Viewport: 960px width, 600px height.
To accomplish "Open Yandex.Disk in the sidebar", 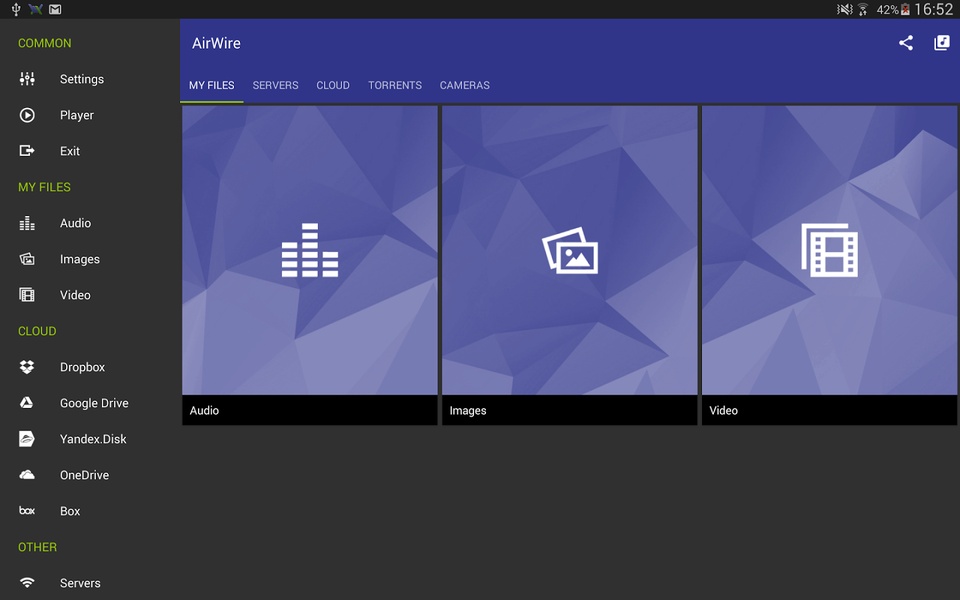I will 90,439.
